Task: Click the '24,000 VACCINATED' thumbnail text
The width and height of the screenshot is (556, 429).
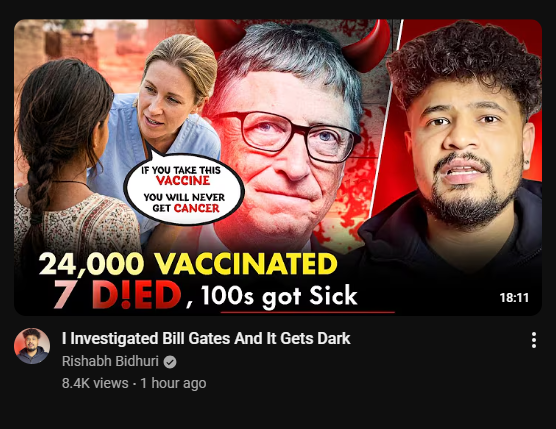Action: tap(188, 264)
